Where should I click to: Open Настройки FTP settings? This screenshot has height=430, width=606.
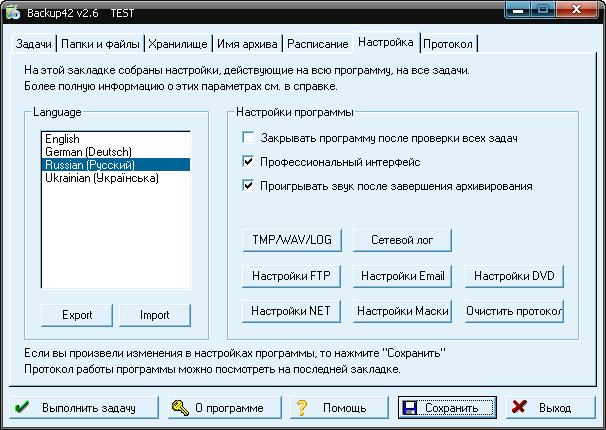click(x=293, y=276)
